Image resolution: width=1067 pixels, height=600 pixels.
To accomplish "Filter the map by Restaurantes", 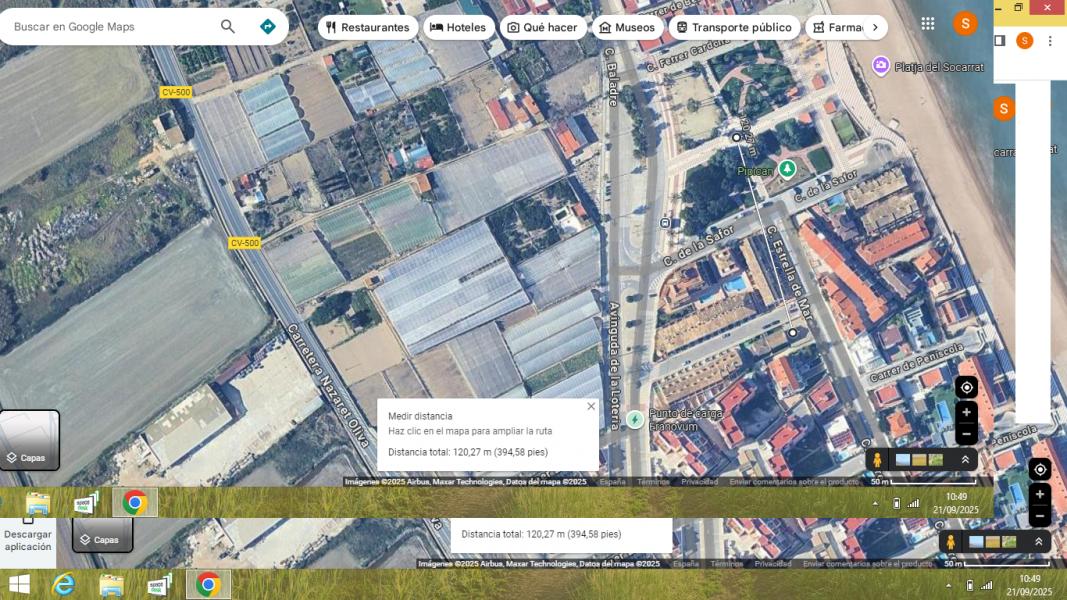I will (367, 27).
